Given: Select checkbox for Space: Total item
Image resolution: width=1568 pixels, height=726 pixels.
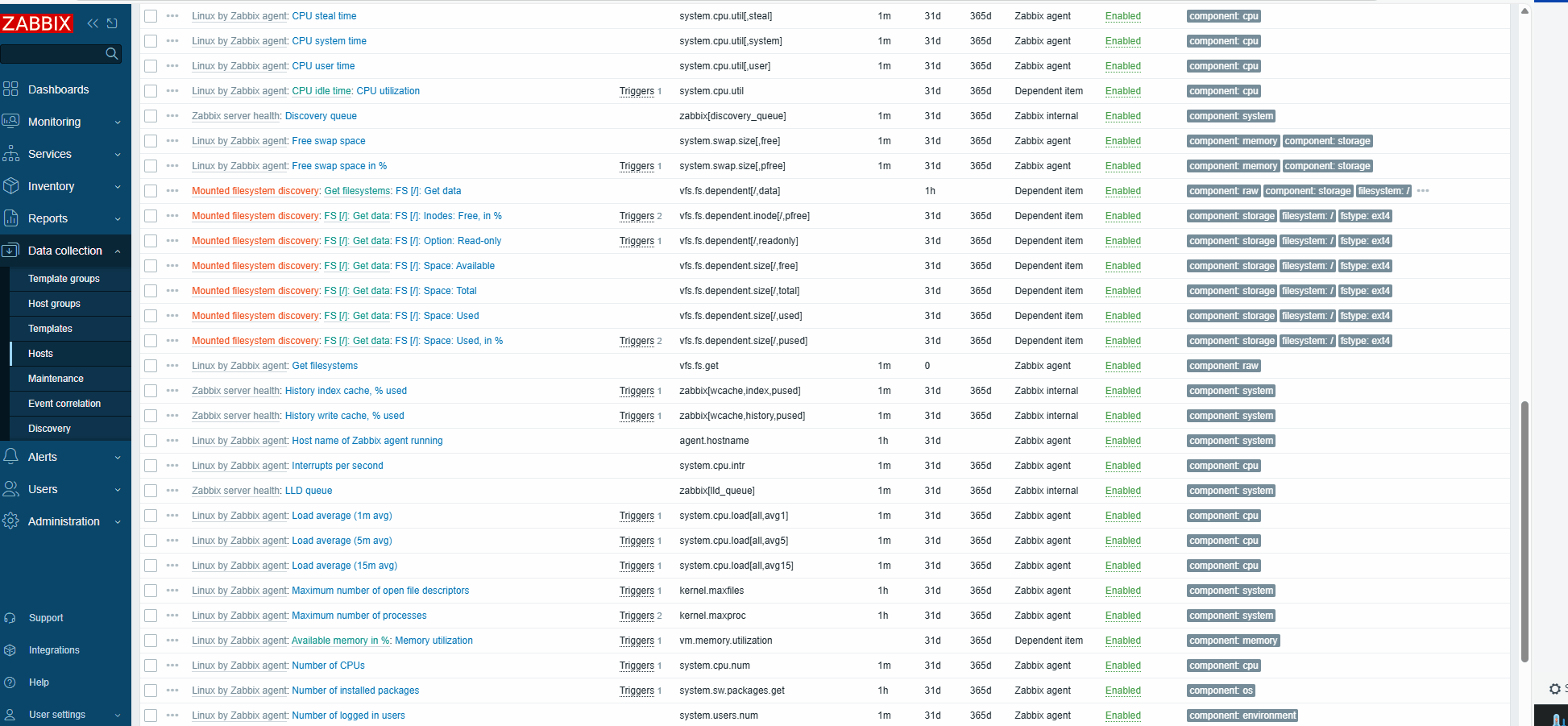Looking at the screenshot, I should pos(151,291).
